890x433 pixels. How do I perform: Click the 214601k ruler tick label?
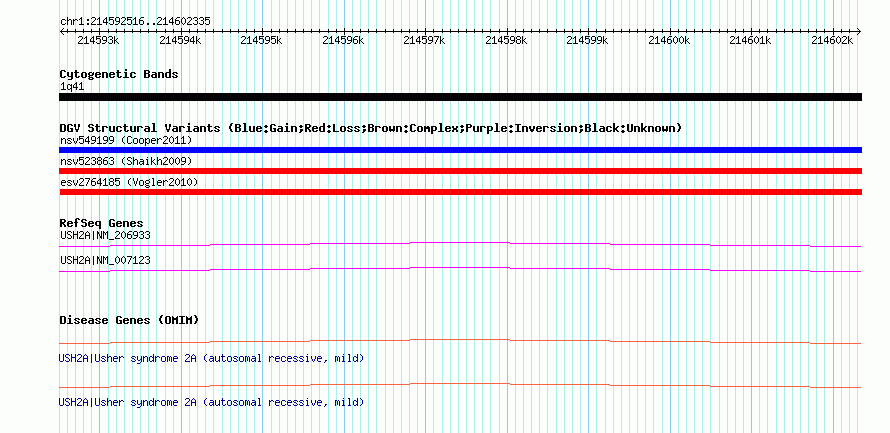point(750,40)
